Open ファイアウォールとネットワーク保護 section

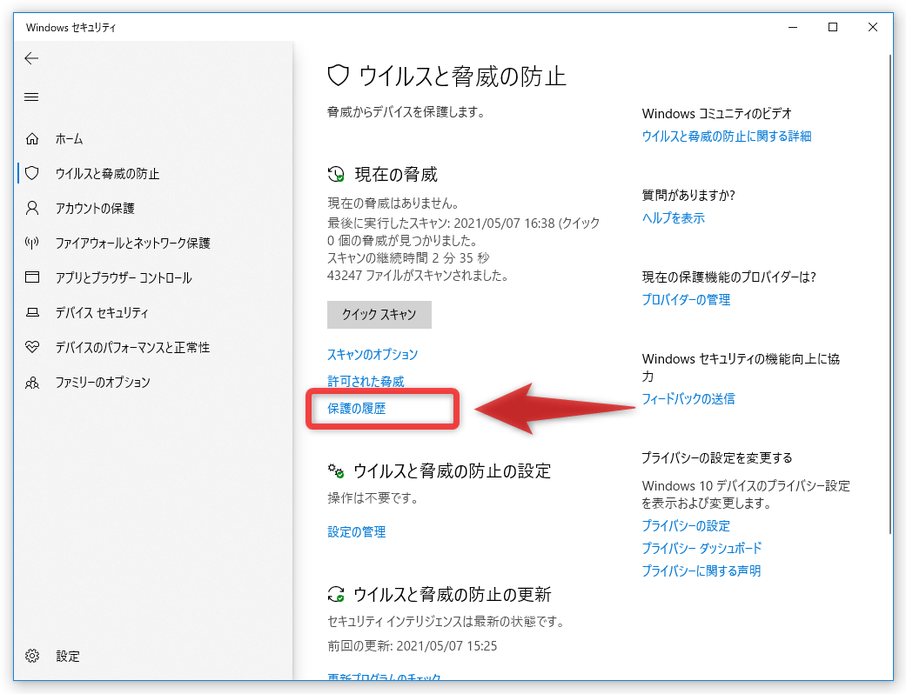point(133,243)
